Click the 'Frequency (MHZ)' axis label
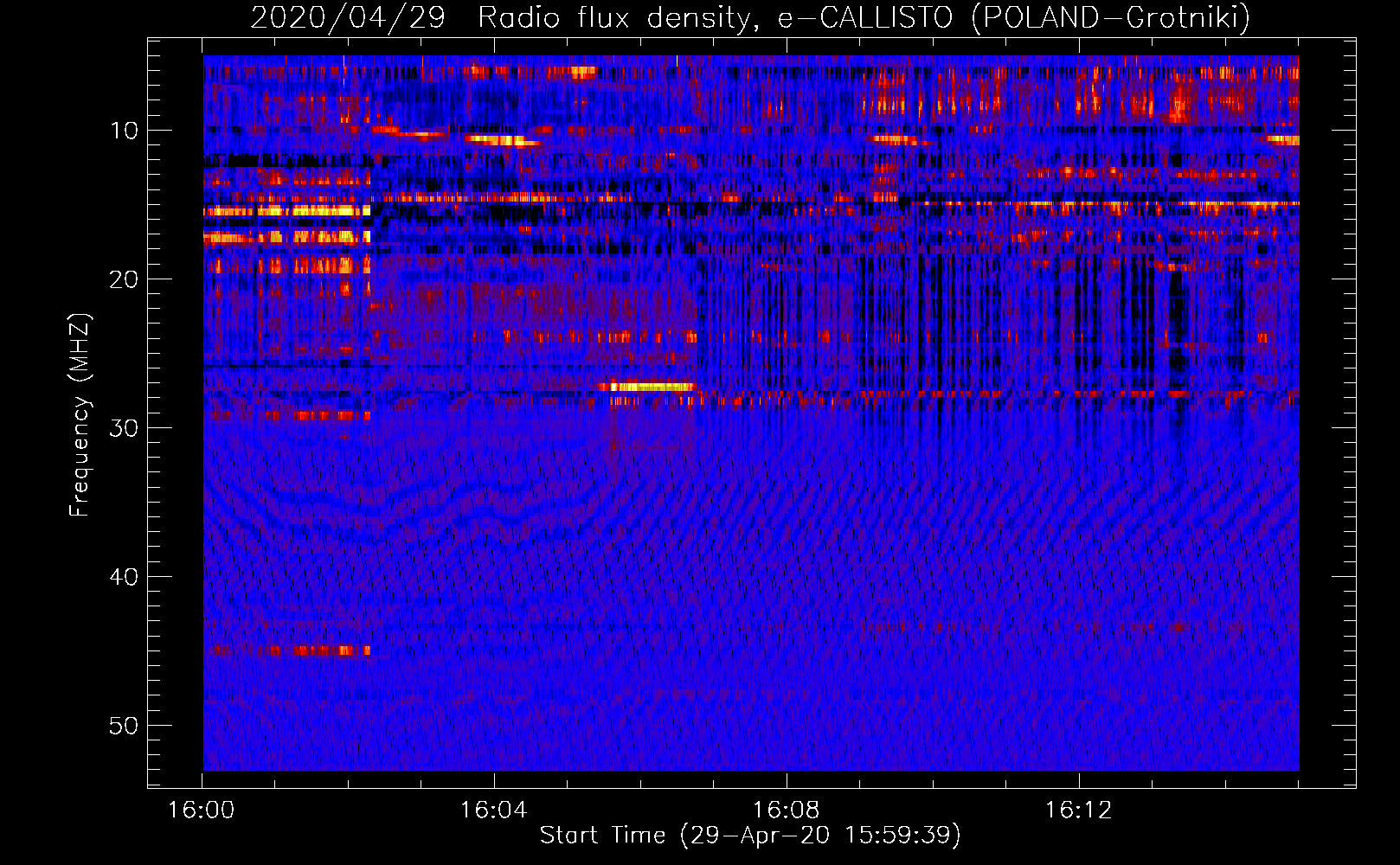The height and width of the screenshot is (865, 1400). tap(80, 414)
